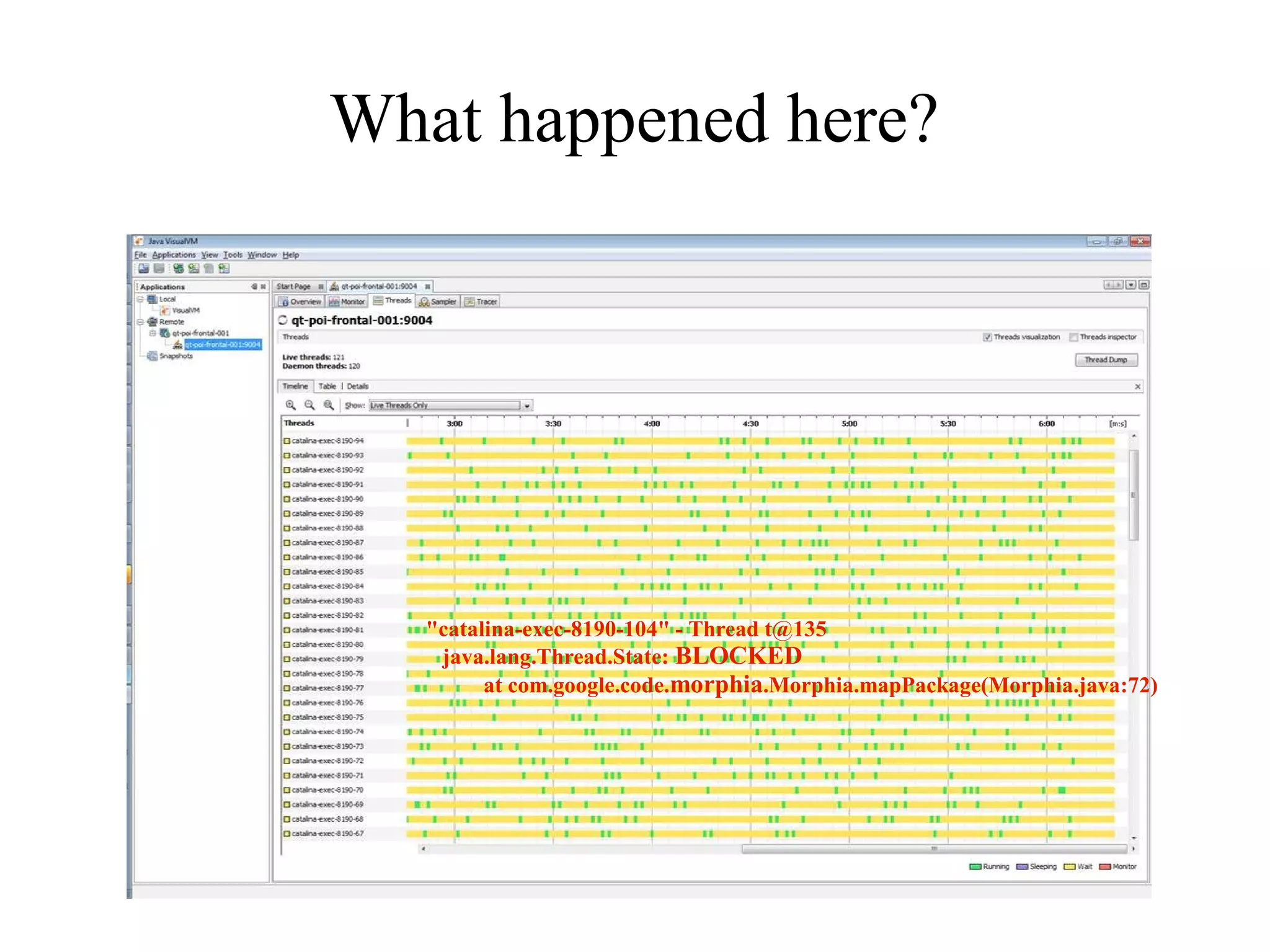This screenshot has width=1270, height=952.
Task: Click the Snapshots icon in tree
Action: coord(152,356)
